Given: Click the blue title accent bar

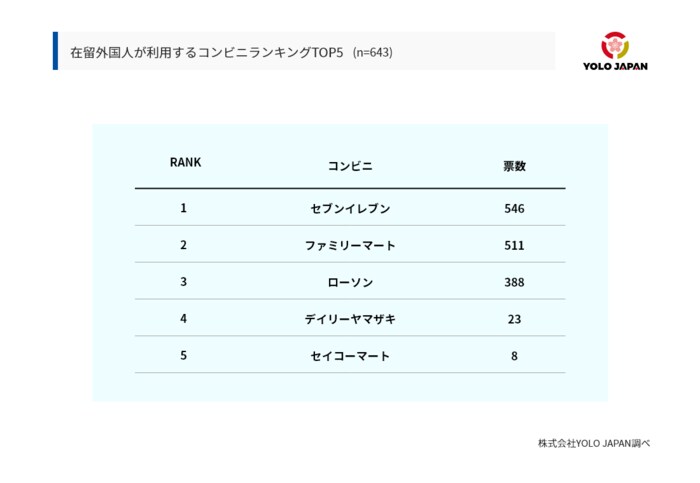Looking at the screenshot, I should click(55, 51).
